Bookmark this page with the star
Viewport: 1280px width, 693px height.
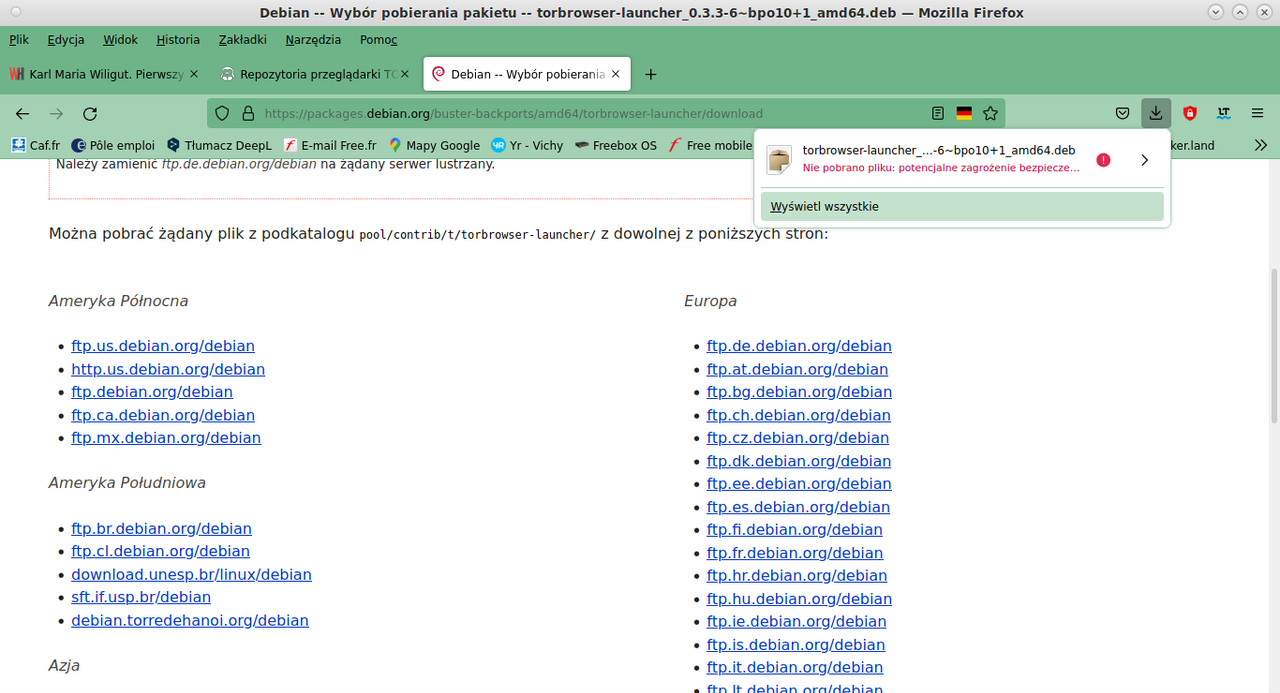991,114
